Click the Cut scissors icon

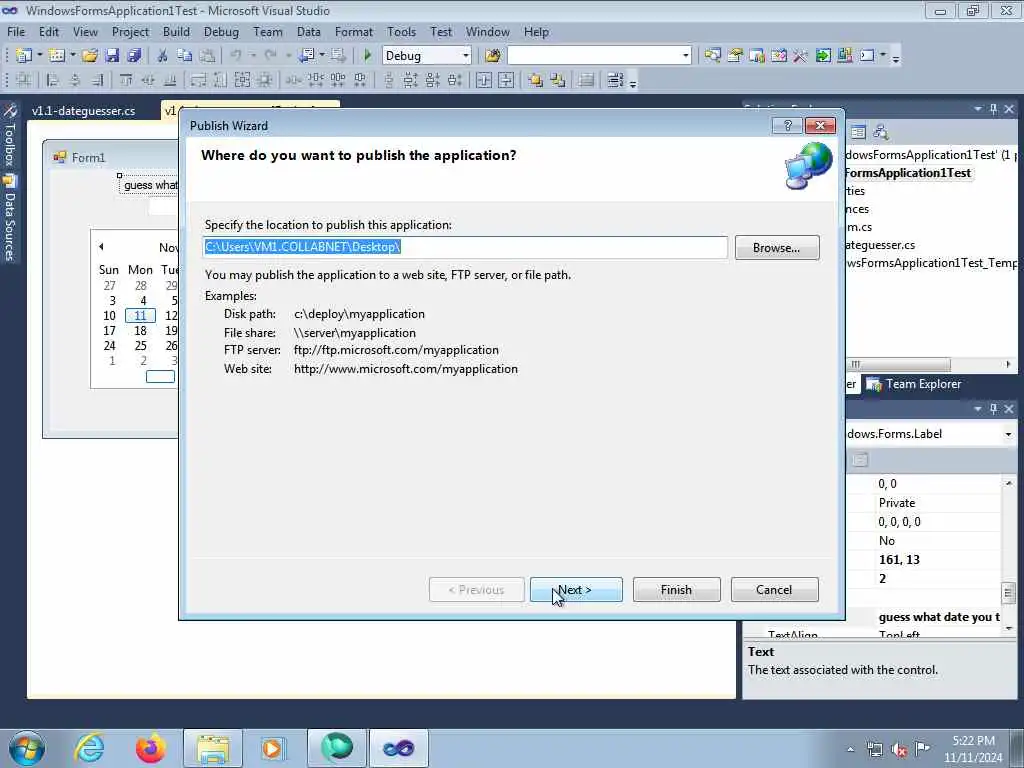pyautogui.click(x=163, y=56)
